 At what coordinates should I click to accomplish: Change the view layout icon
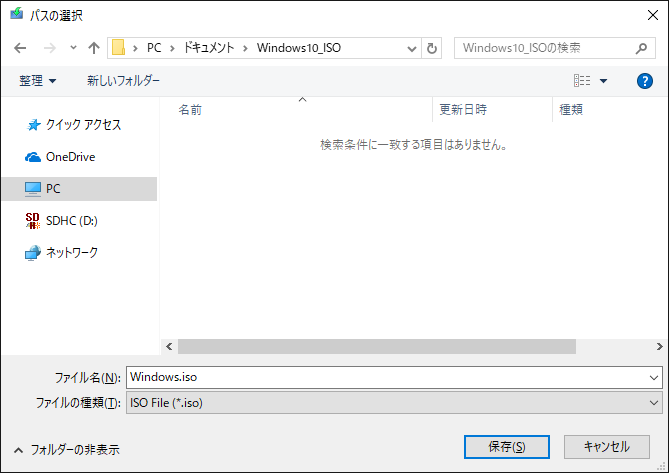pos(582,81)
